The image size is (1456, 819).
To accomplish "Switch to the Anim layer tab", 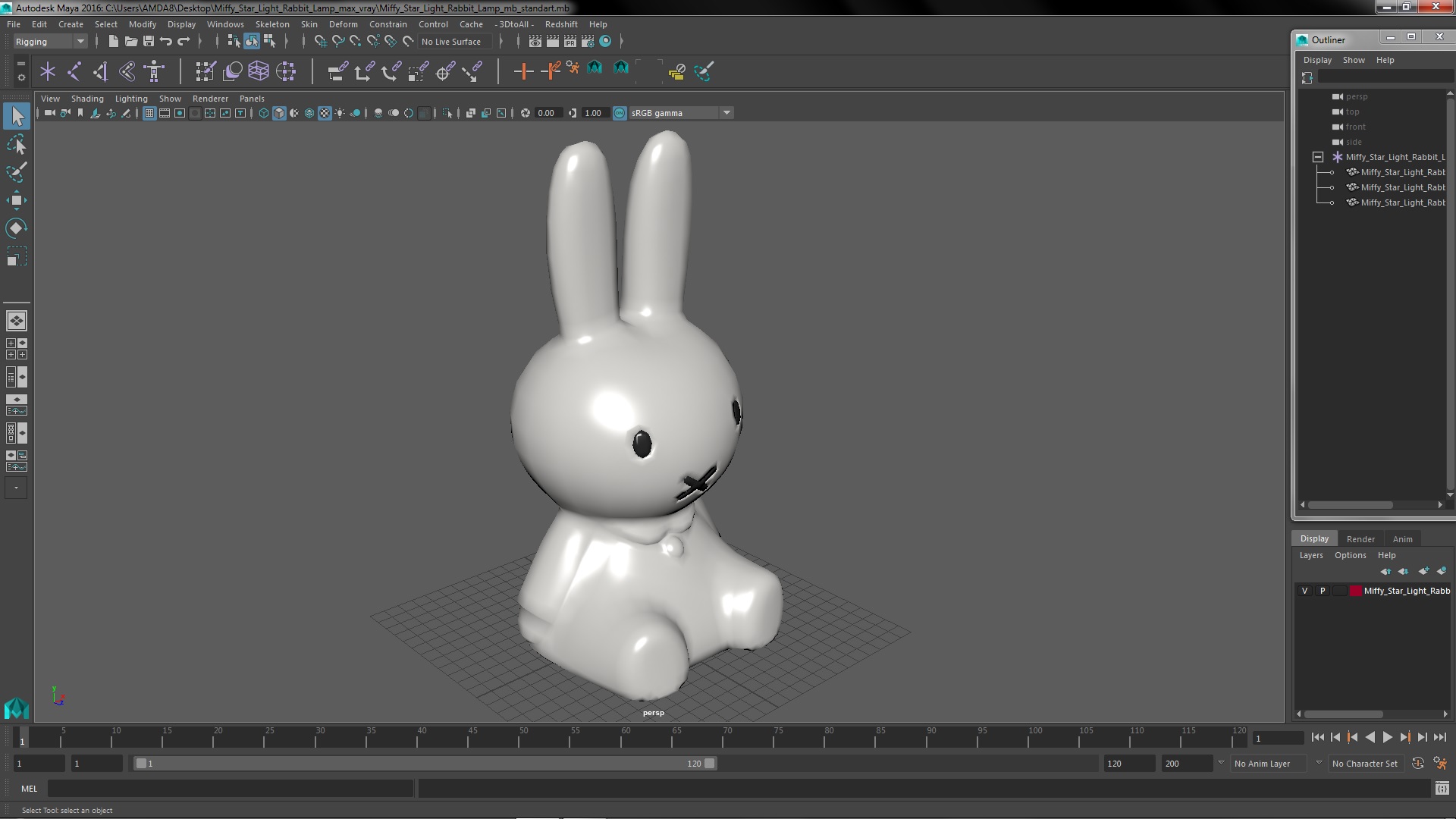I will coord(1402,539).
